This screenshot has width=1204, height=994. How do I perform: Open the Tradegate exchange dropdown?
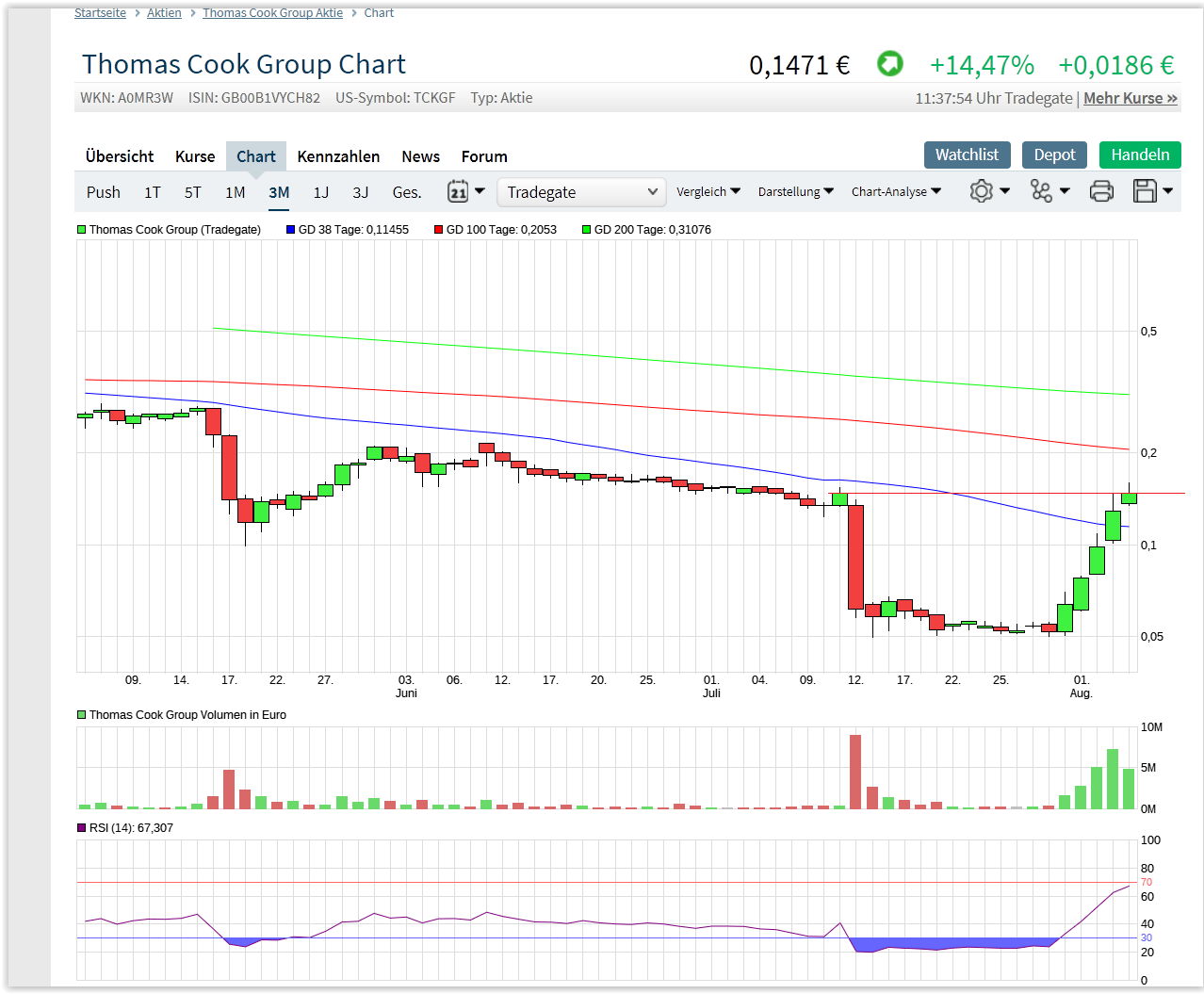click(x=580, y=191)
